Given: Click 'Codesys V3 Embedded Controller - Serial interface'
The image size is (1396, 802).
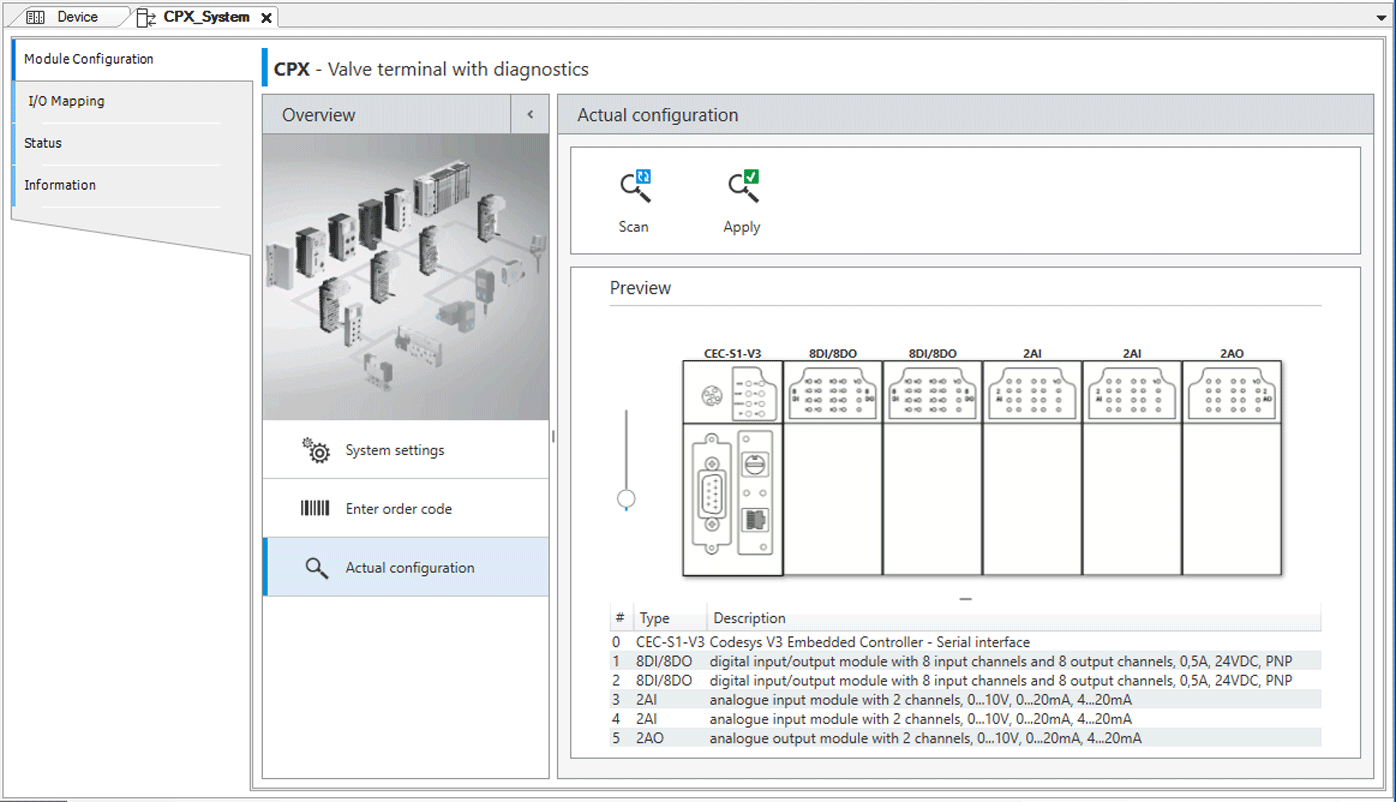Looking at the screenshot, I should coord(870,642).
